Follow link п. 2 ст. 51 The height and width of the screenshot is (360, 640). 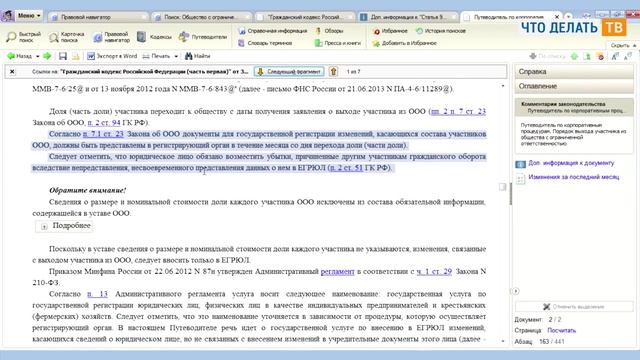point(346,168)
